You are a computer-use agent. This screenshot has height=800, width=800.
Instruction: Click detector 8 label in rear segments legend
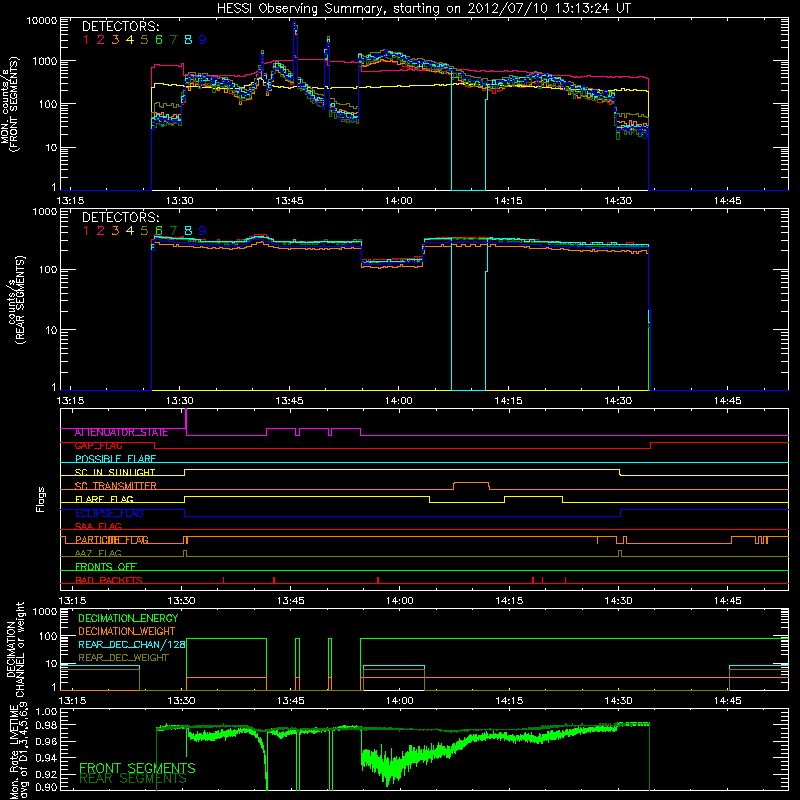pos(188,231)
